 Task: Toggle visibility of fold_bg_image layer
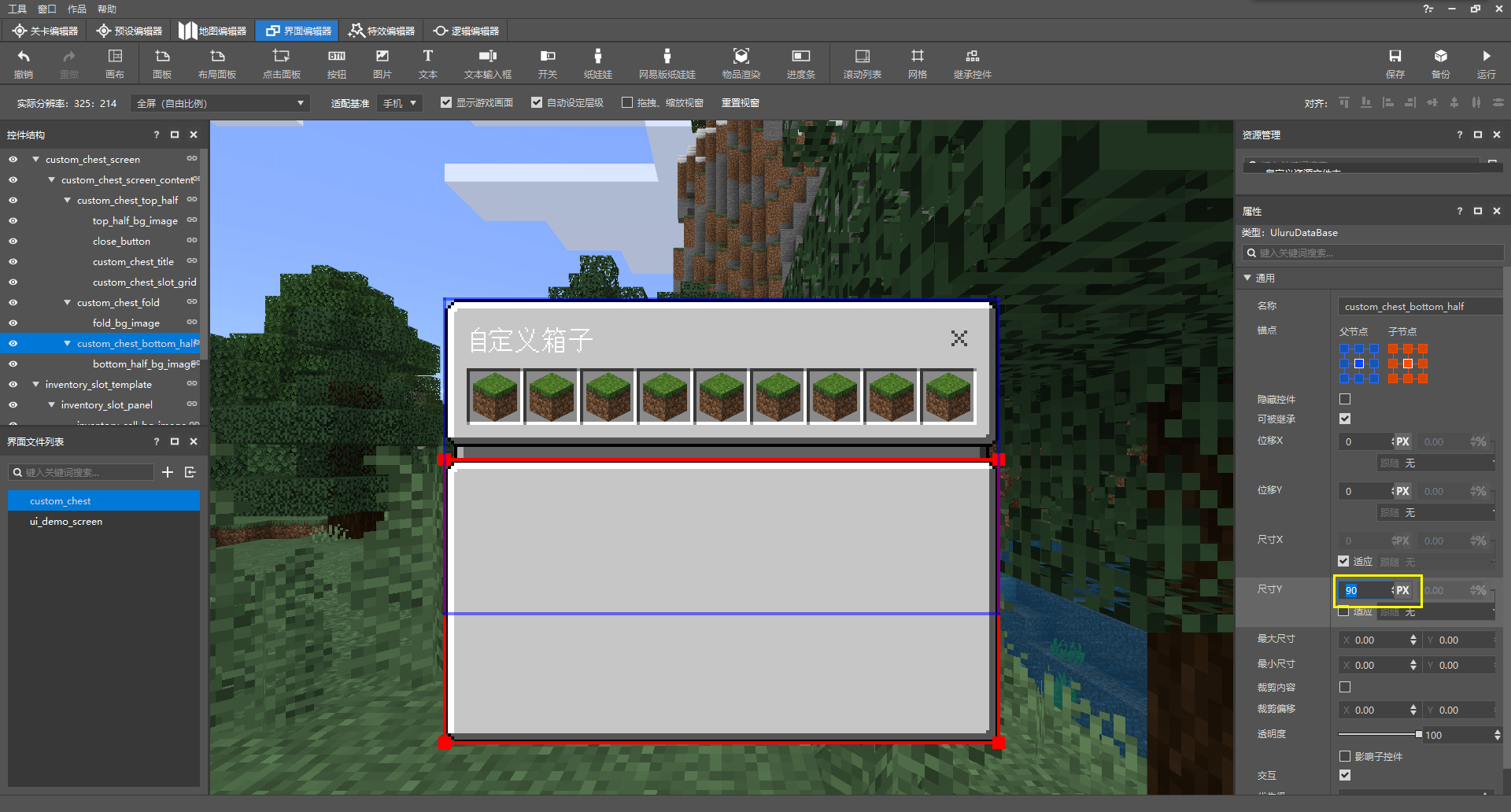click(x=13, y=323)
